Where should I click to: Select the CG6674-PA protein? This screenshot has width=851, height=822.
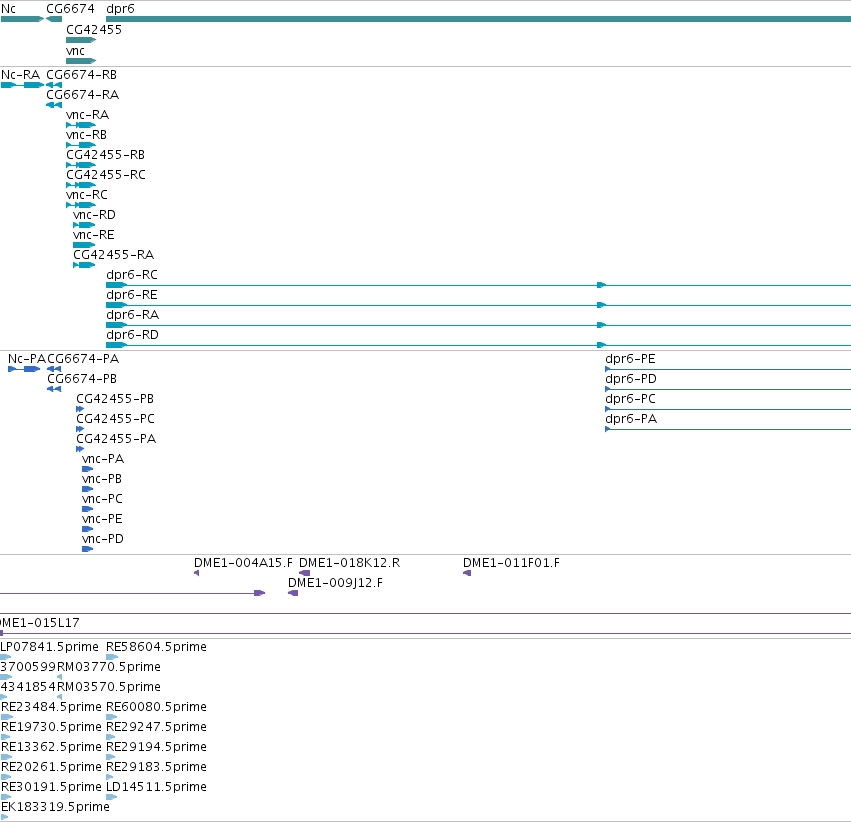(54, 369)
